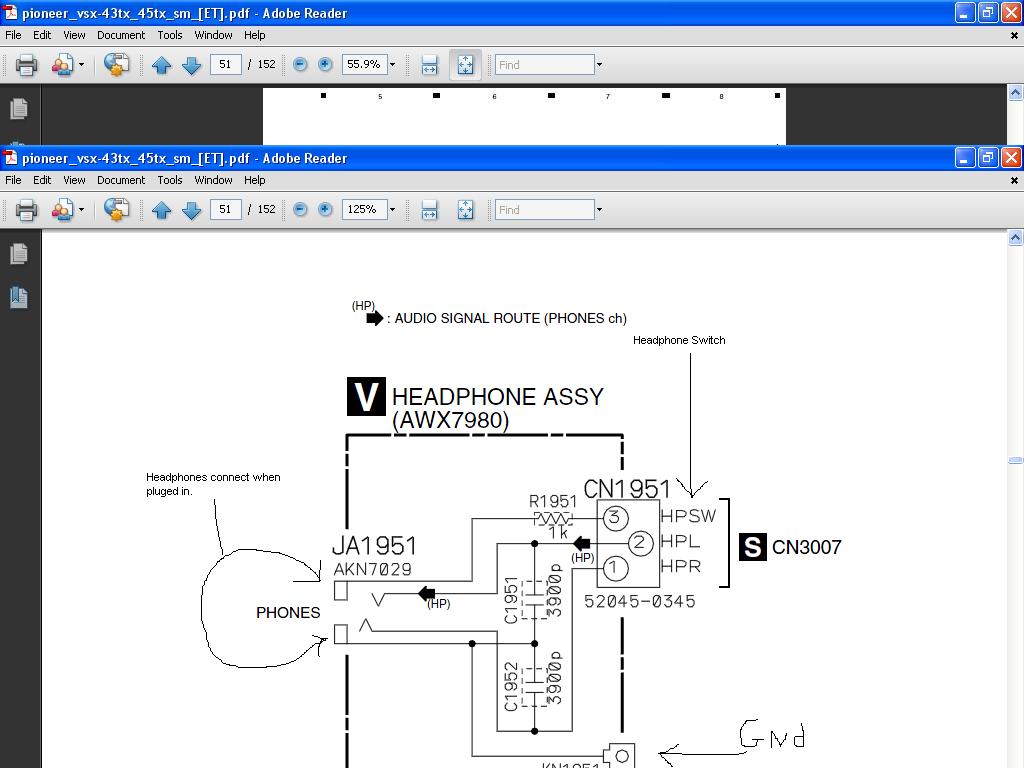Click page number field in front window
This screenshot has height=768, width=1024.
coord(225,210)
